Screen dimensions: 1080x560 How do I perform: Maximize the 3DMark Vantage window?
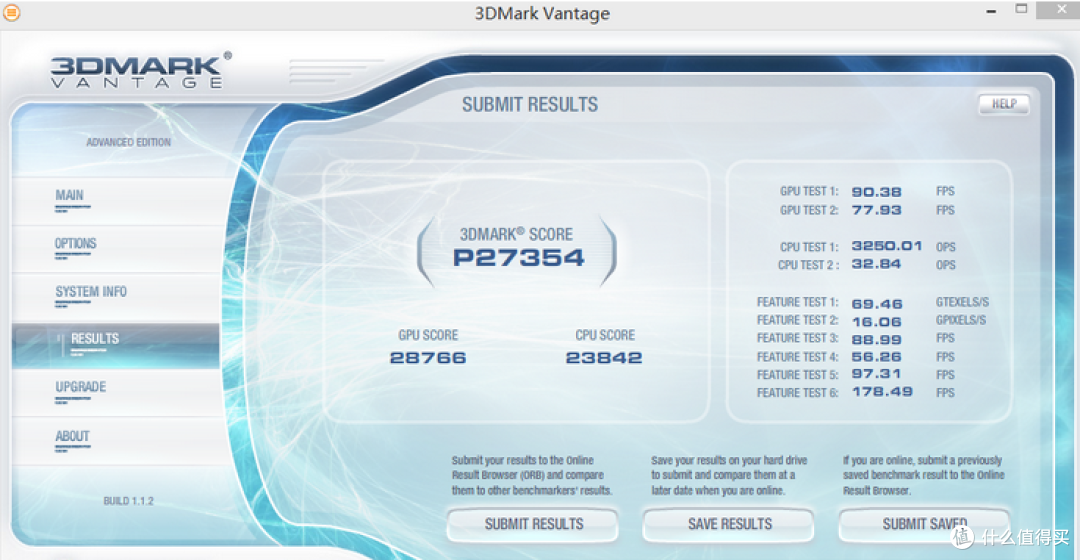tap(1021, 9)
